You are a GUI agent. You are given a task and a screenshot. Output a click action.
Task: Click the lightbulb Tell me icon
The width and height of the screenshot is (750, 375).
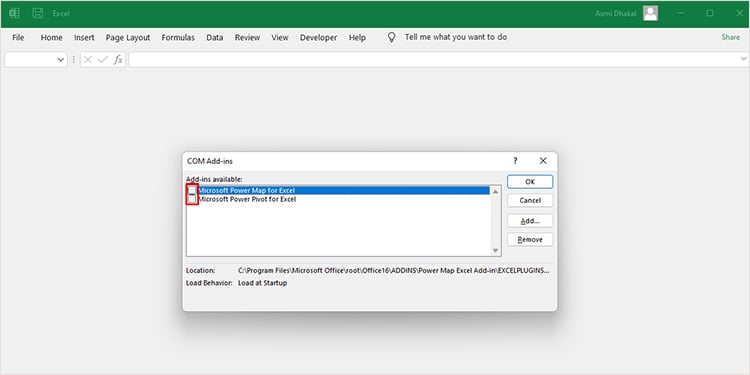pyautogui.click(x=391, y=37)
